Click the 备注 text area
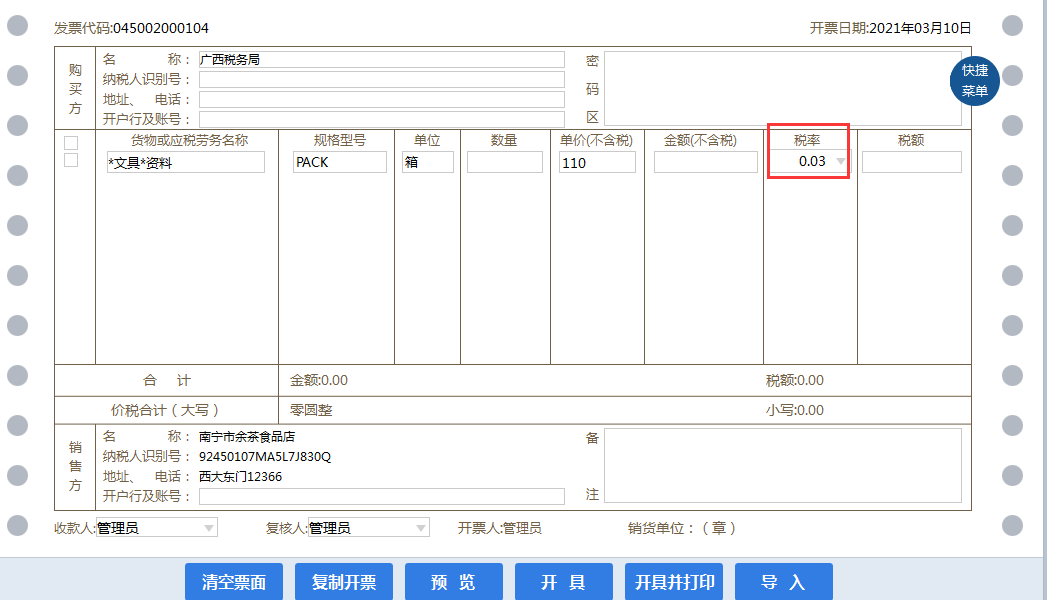Viewport: 1047px width, 600px height. (782, 466)
